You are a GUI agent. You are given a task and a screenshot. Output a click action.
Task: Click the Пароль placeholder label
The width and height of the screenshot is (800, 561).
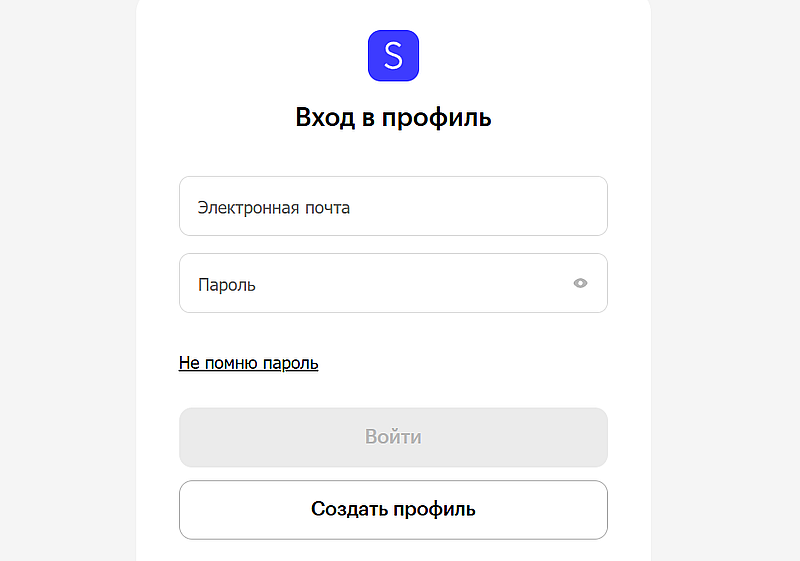pyautogui.click(x=227, y=285)
